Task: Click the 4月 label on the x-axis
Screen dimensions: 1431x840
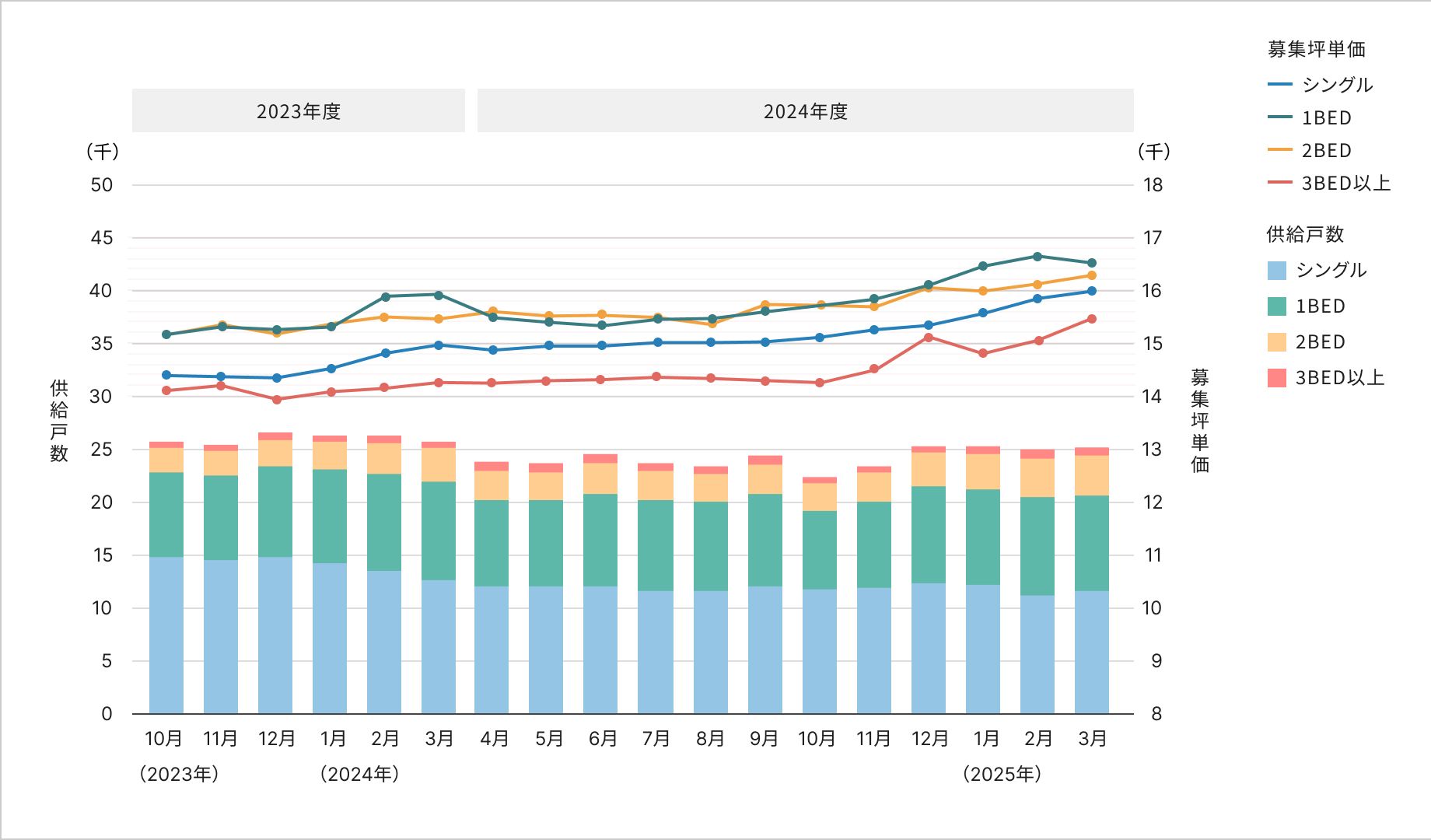Action: [494, 738]
